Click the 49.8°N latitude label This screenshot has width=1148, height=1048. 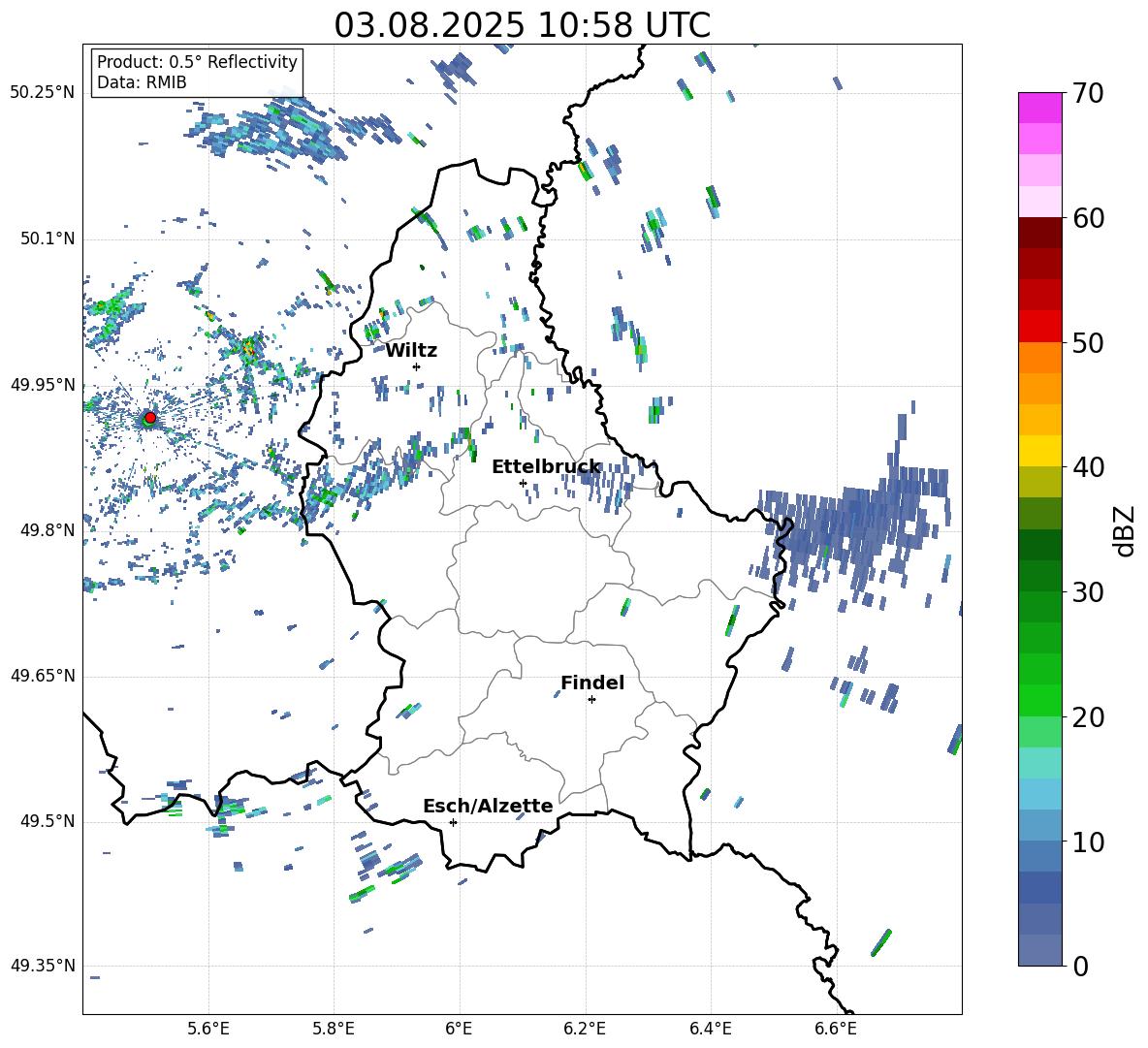[x=48, y=530]
